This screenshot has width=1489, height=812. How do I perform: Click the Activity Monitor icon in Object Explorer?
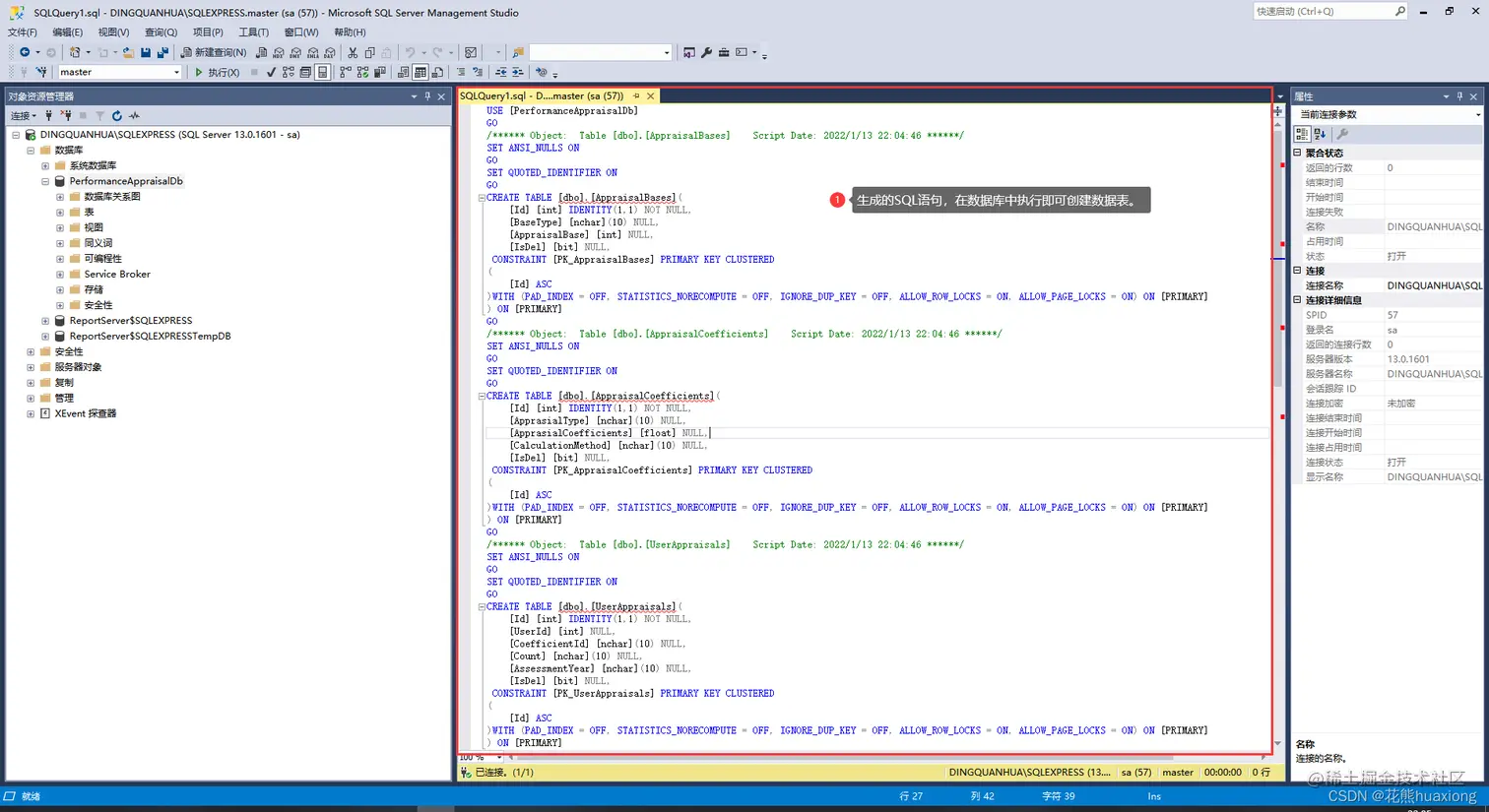(x=134, y=115)
